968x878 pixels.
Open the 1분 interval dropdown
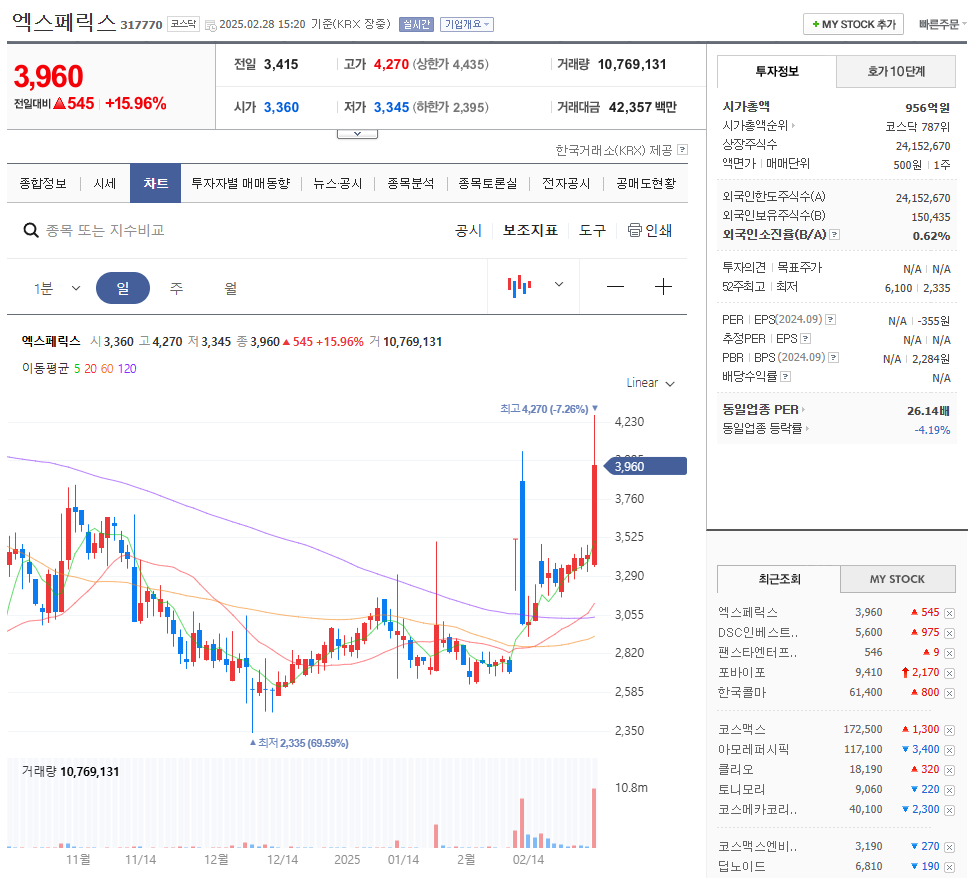pyautogui.click(x=48, y=285)
